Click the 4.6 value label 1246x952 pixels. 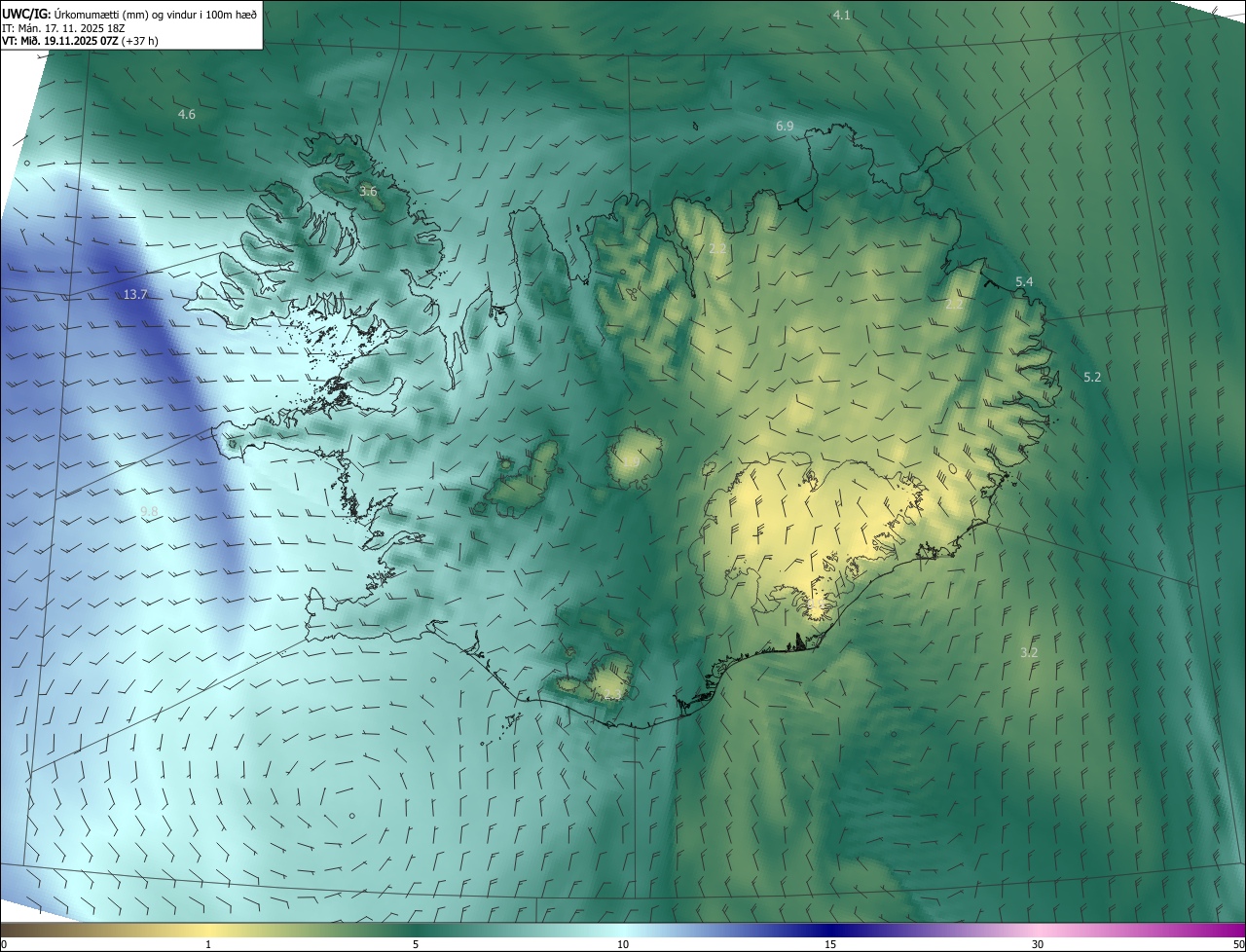pyautogui.click(x=186, y=114)
